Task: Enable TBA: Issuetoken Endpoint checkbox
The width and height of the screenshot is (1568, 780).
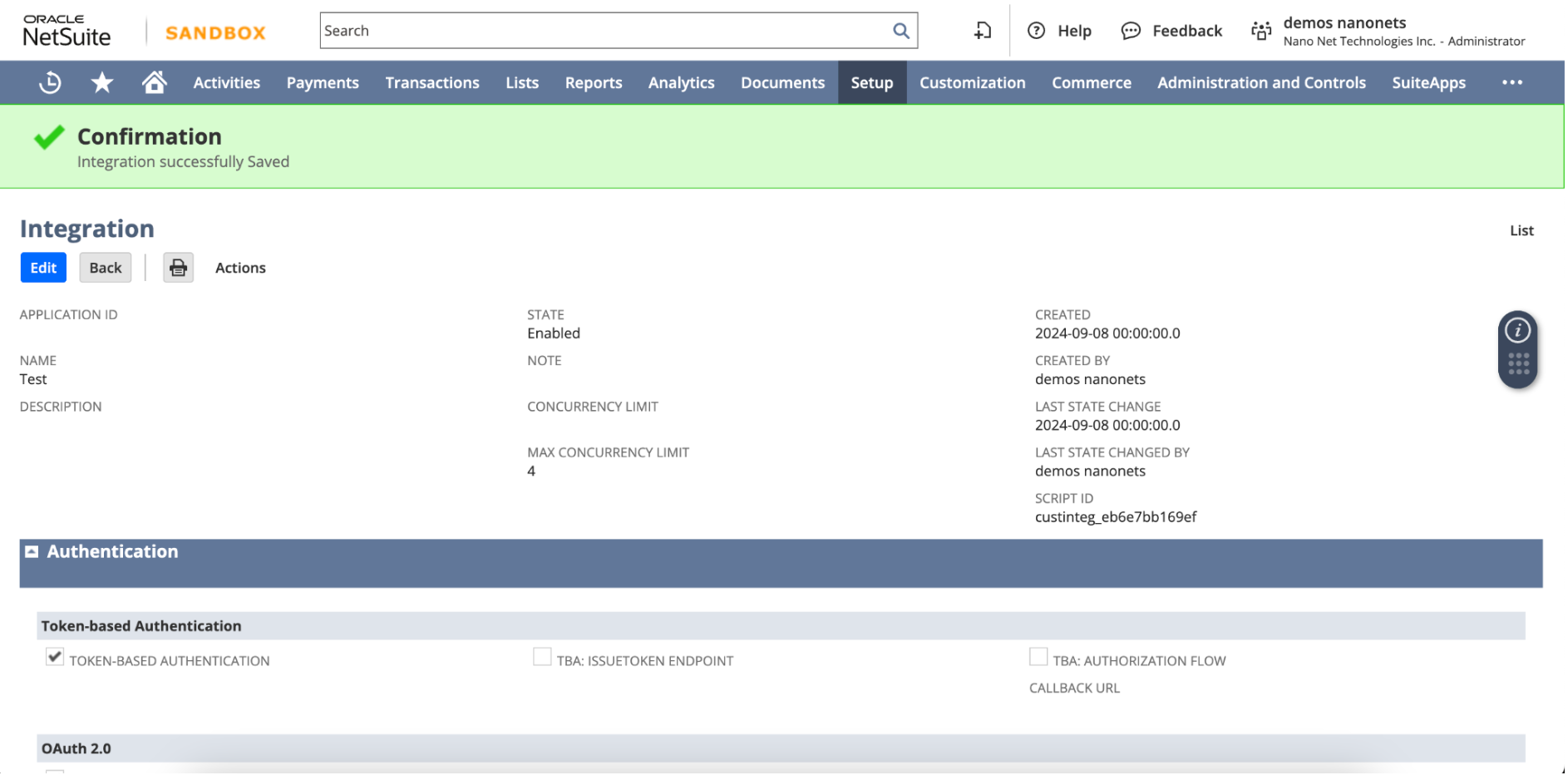Action: 542,657
